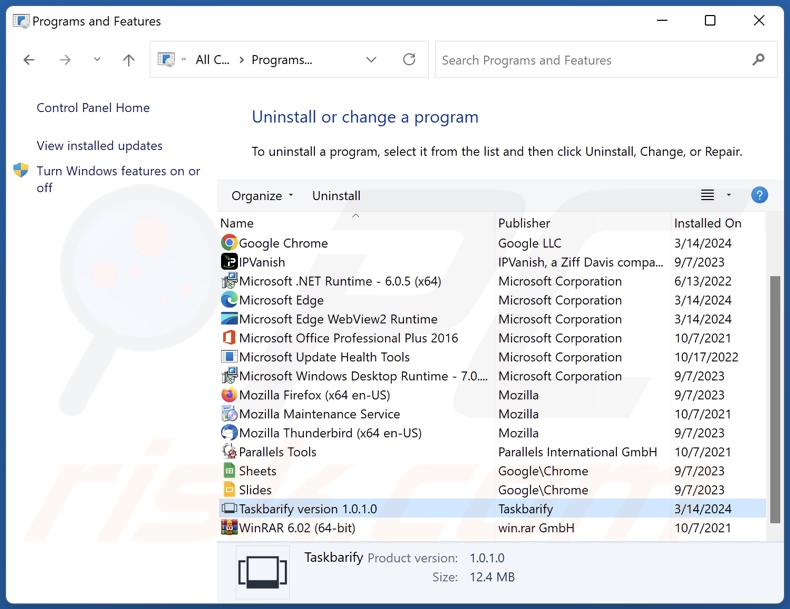Click the Mozilla Firefox icon
Screen dimensions: 790x609
coord(229,394)
